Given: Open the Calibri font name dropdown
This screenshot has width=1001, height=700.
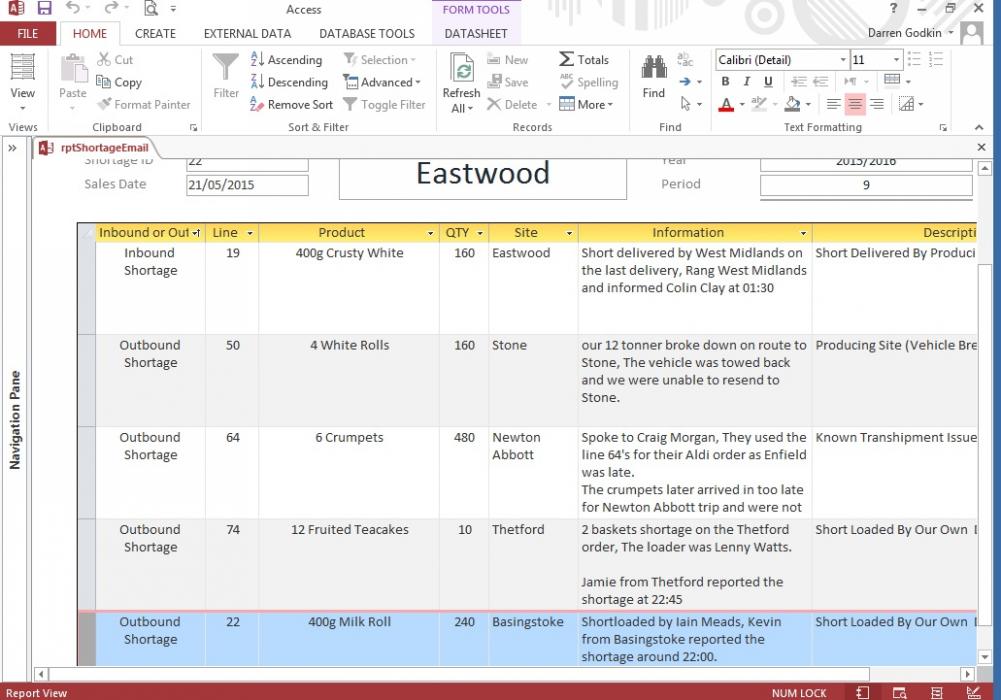Looking at the screenshot, I should [x=843, y=60].
